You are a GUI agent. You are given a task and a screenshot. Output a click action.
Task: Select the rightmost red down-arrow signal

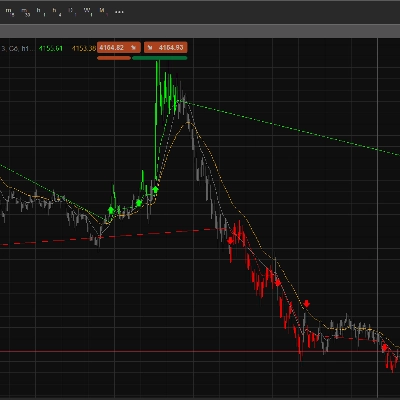pyautogui.click(x=385, y=348)
